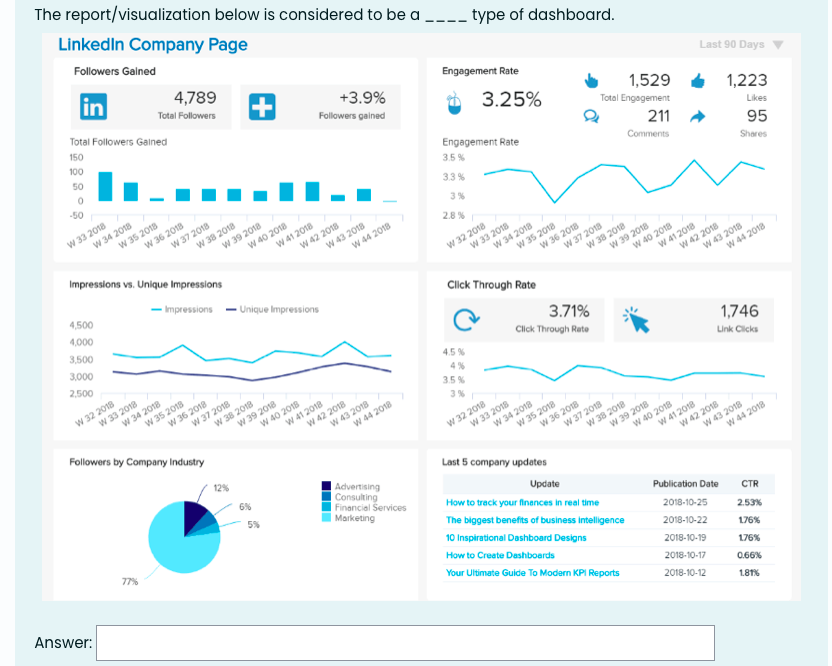Screen dimensions: 832x666
Task: Open the link How to Create Dashboards
Action: coord(499,555)
